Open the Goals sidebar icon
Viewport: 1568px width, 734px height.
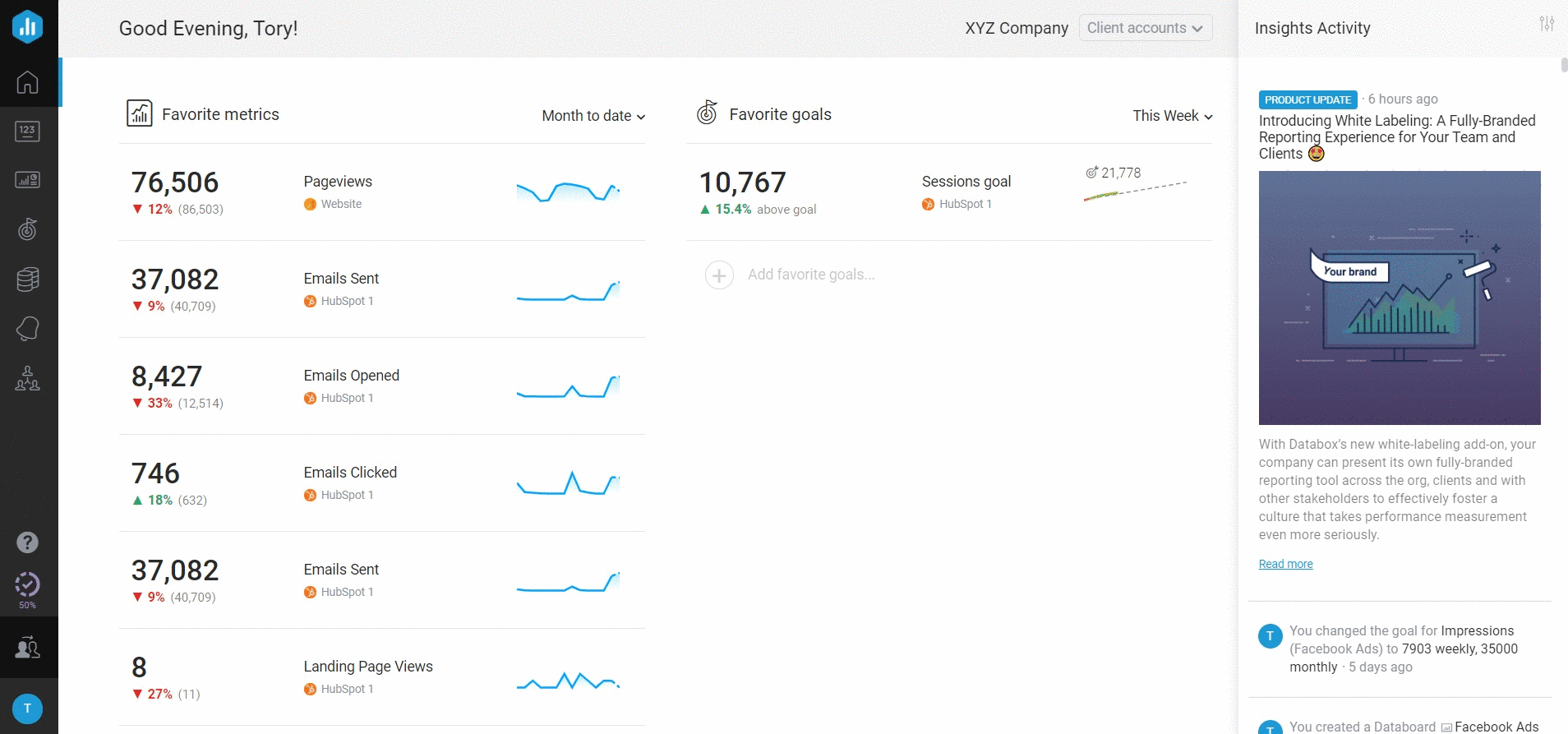pyautogui.click(x=27, y=229)
